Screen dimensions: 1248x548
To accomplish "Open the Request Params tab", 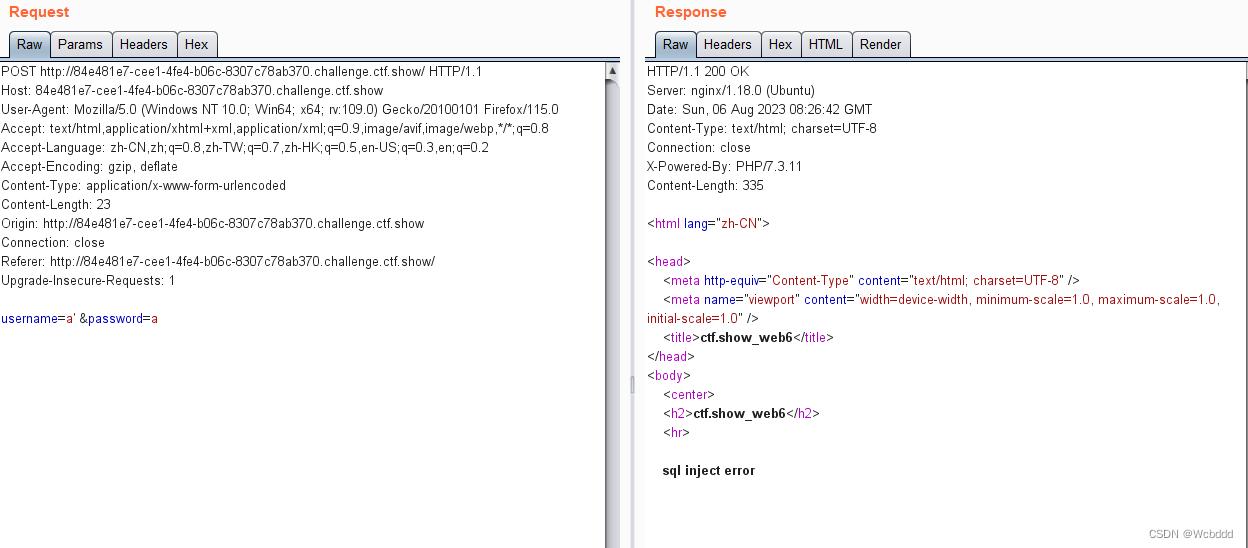I will [80, 44].
